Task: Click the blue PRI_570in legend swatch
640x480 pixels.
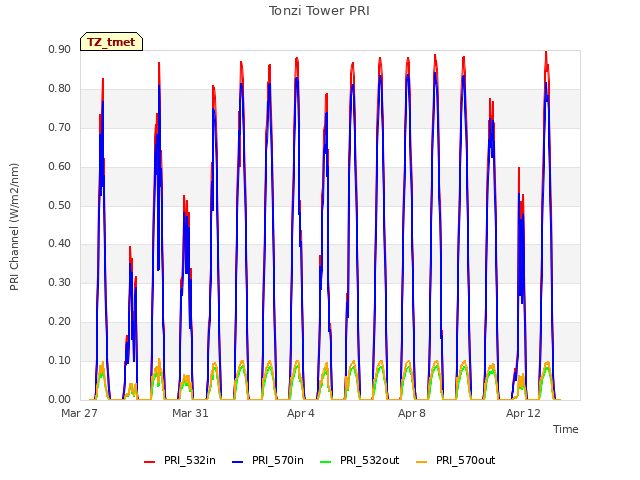Action: pyautogui.click(x=238, y=462)
